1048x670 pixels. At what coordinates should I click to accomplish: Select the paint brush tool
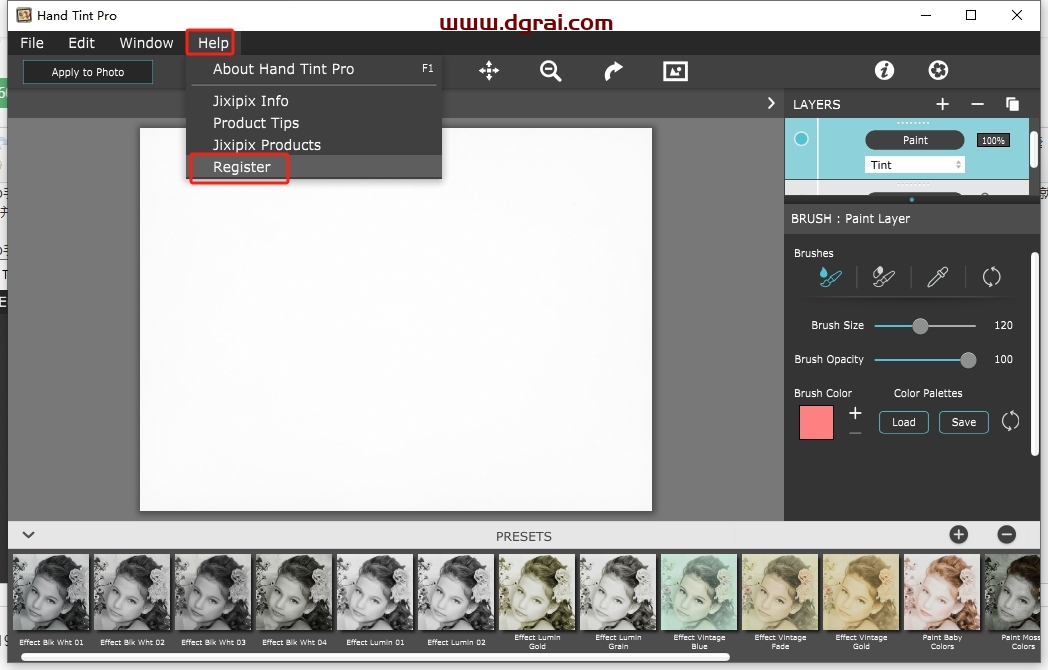pos(830,277)
